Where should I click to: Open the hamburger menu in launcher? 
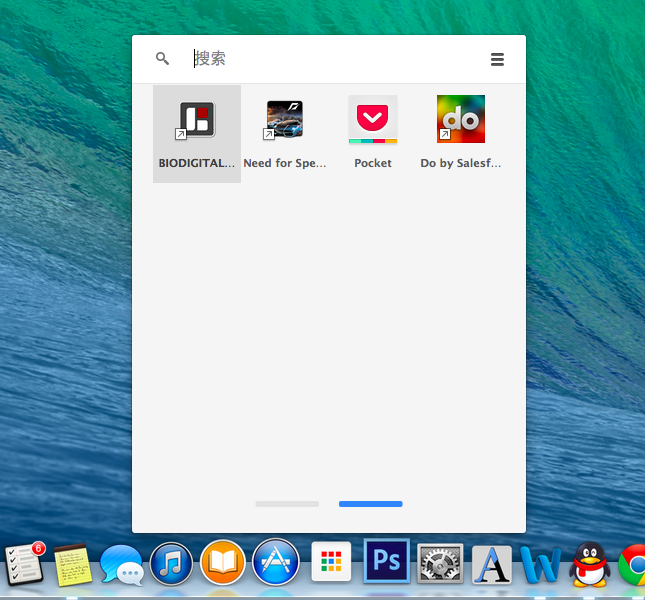[497, 59]
